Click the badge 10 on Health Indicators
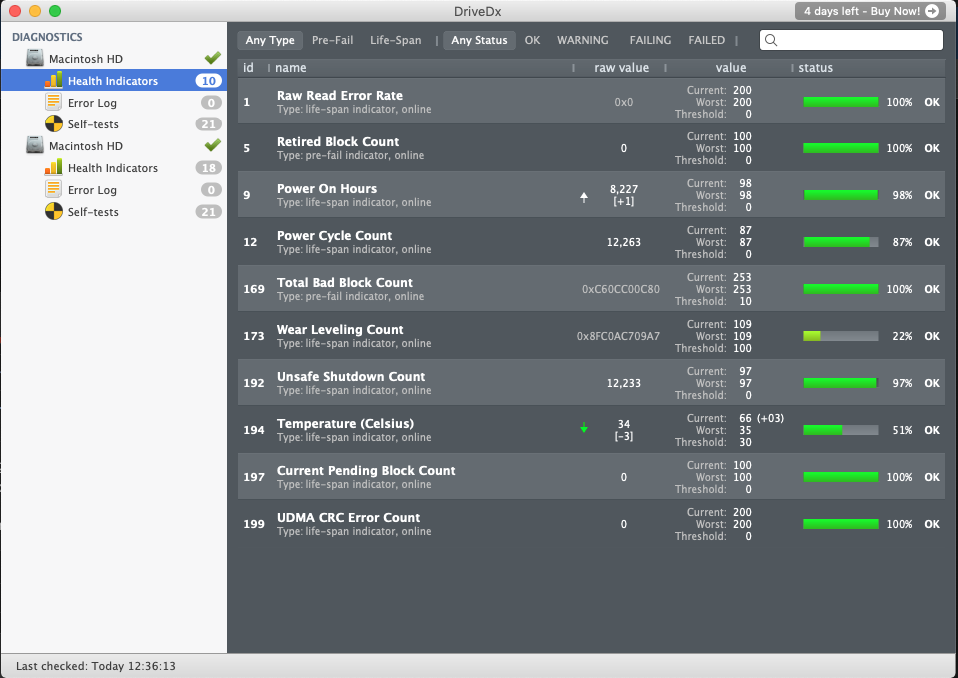The width and height of the screenshot is (958, 678). pos(209,81)
